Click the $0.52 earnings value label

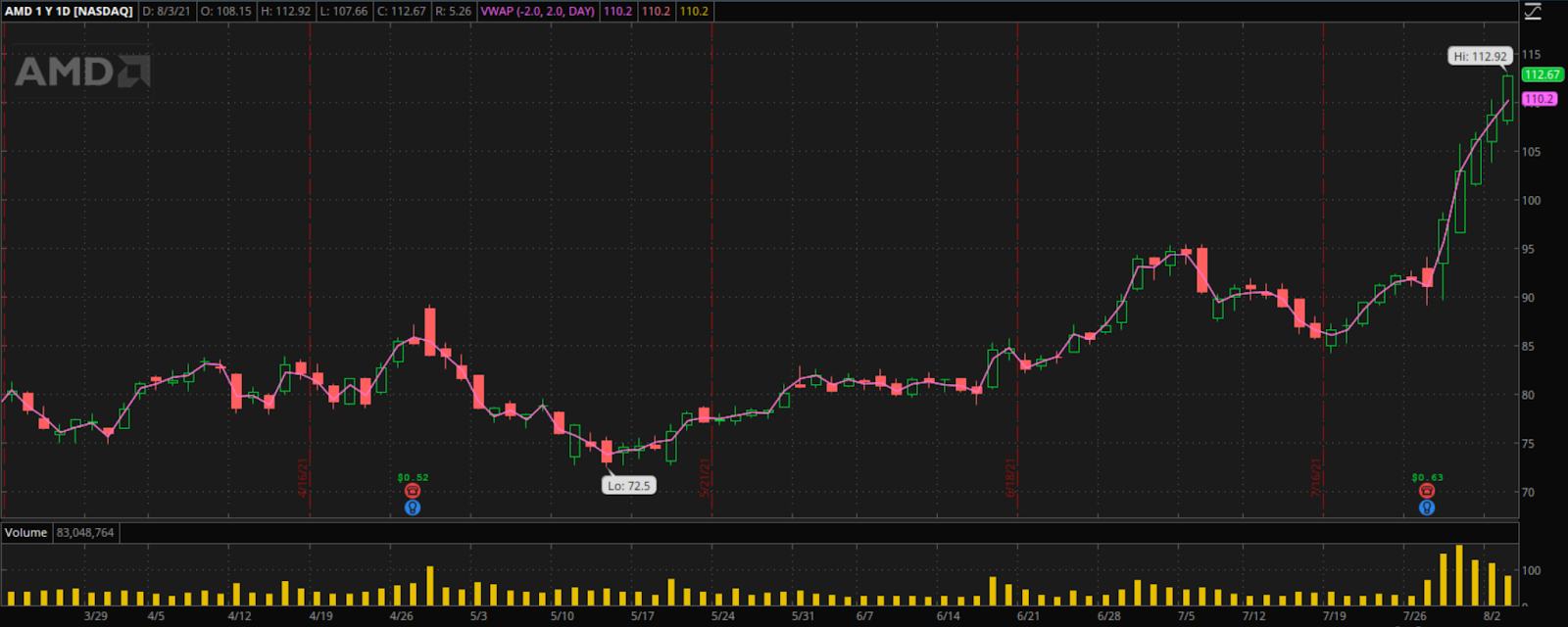(413, 478)
